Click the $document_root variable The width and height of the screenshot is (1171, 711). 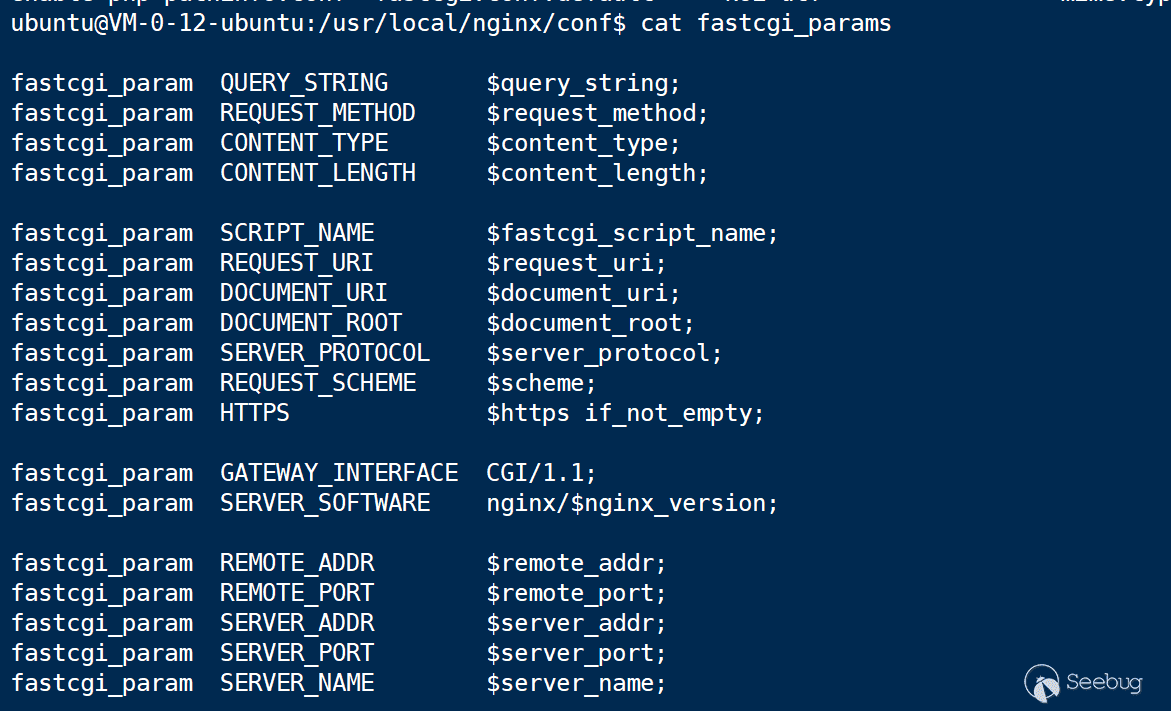coord(590,323)
